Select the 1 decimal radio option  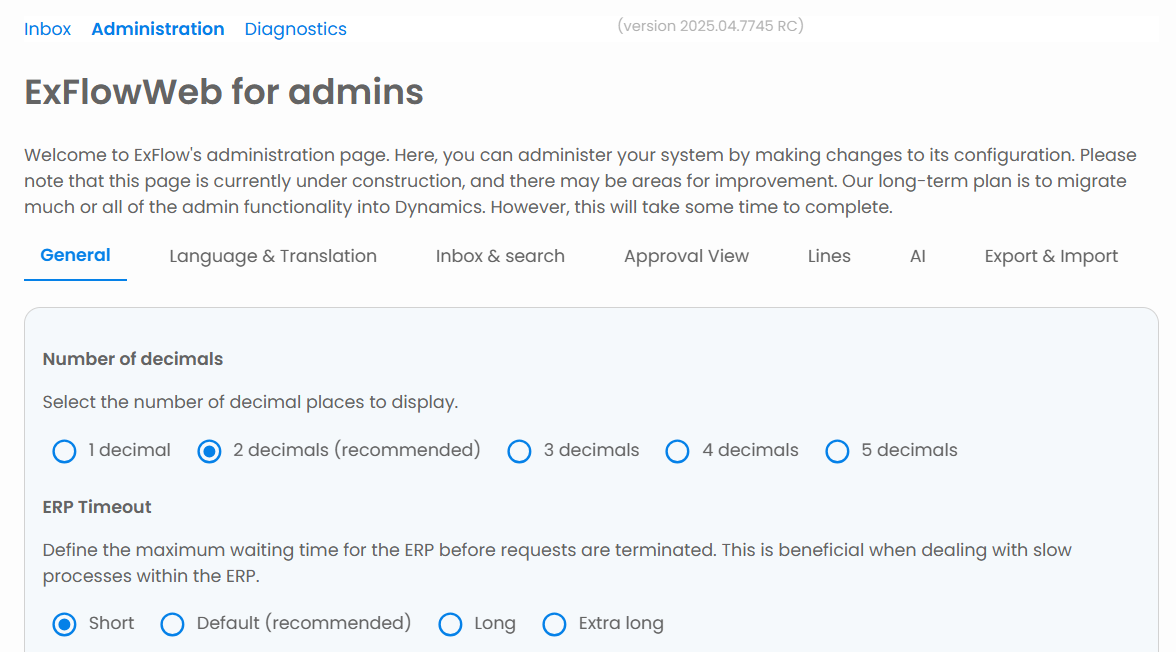click(x=64, y=451)
